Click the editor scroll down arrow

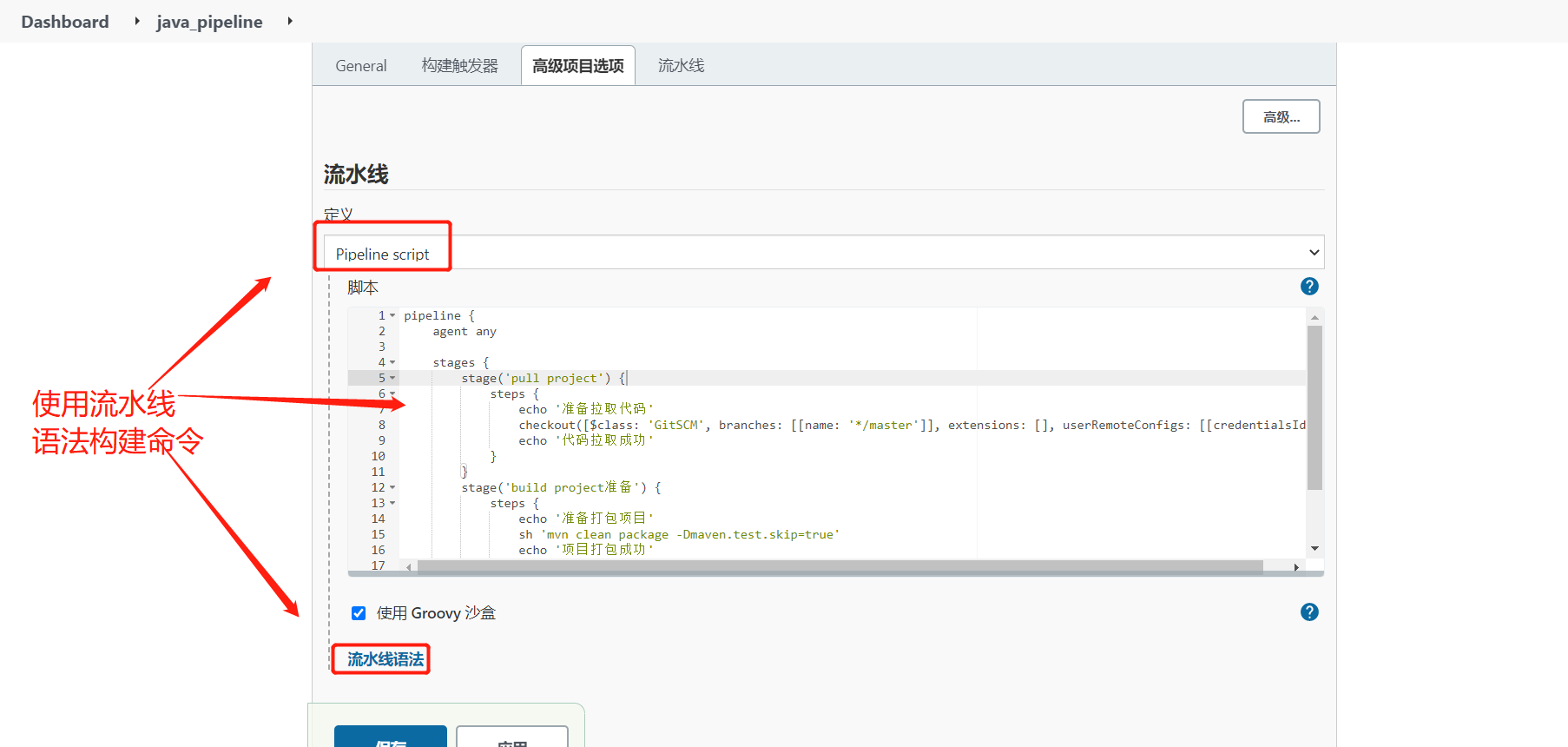(x=1314, y=548)
